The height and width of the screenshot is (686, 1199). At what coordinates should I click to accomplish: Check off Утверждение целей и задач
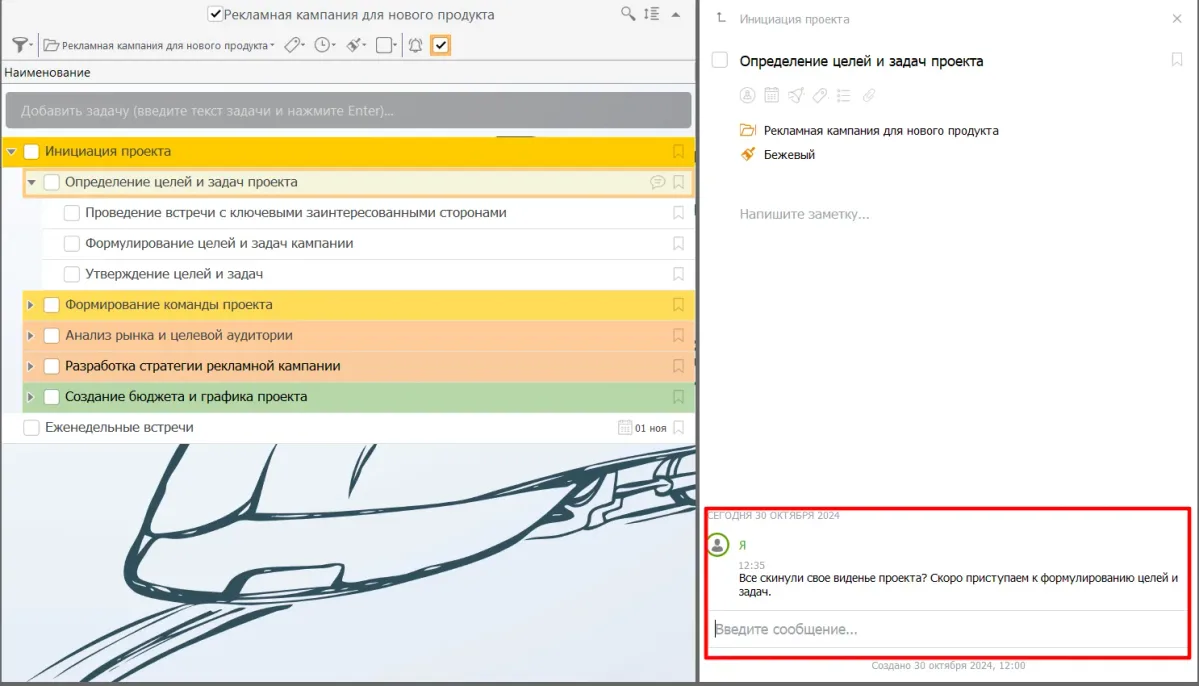72,274
